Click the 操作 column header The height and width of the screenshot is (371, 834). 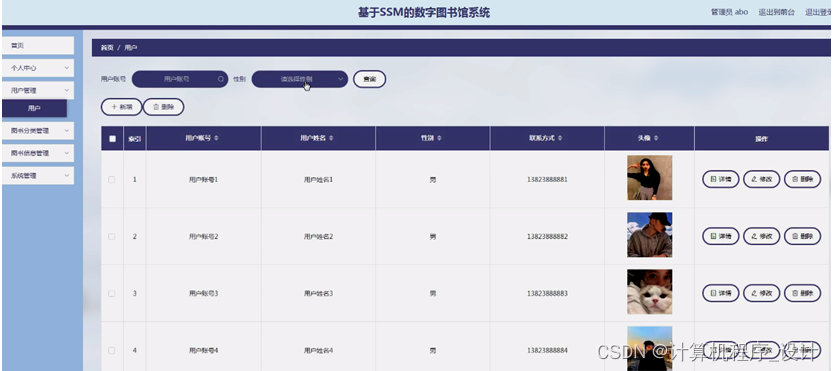coord(762,139)
